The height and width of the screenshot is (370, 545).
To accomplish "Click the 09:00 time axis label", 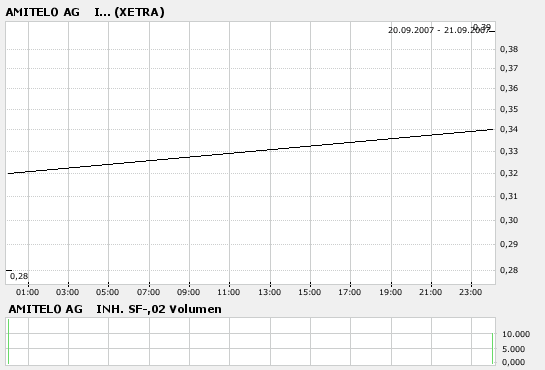I will 188,292.
